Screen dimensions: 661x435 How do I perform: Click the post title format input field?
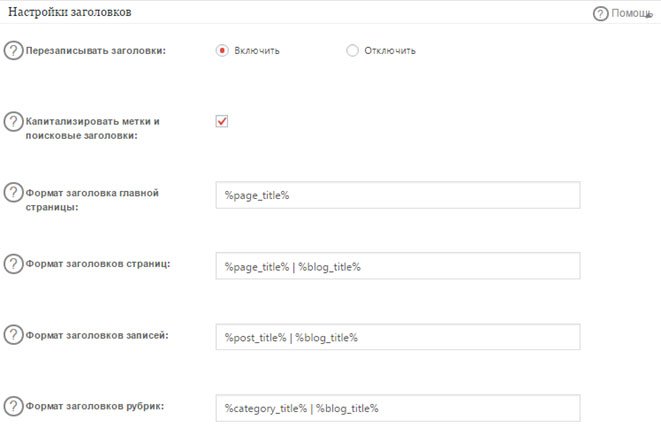pos(397,337)
